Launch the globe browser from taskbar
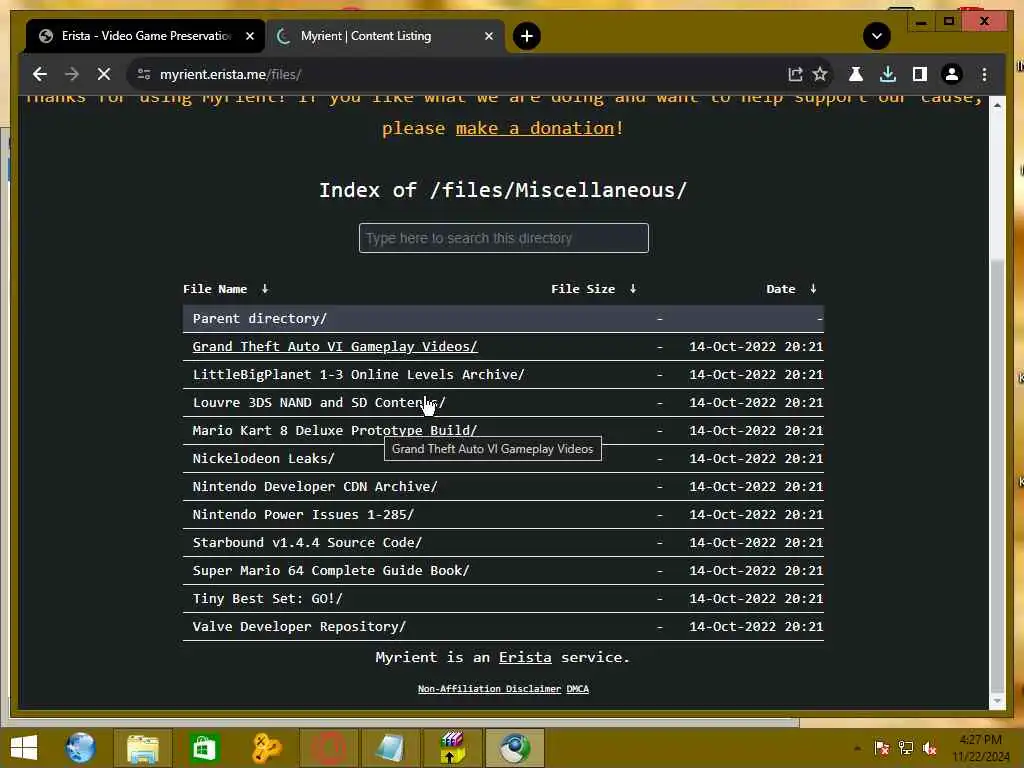 point(80,748)
